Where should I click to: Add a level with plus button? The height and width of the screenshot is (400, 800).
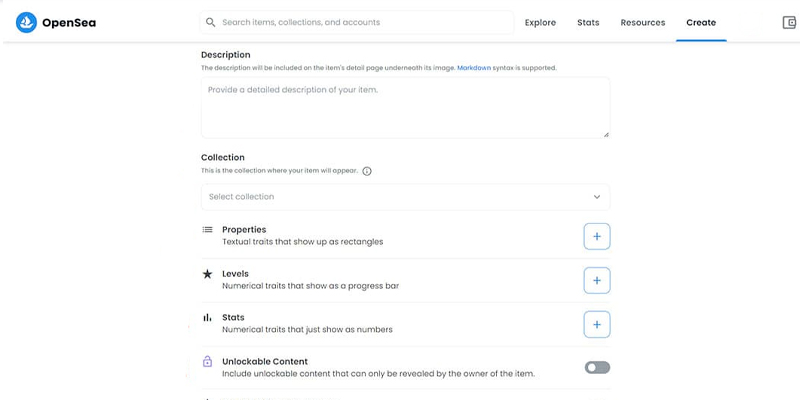point(597,281)
